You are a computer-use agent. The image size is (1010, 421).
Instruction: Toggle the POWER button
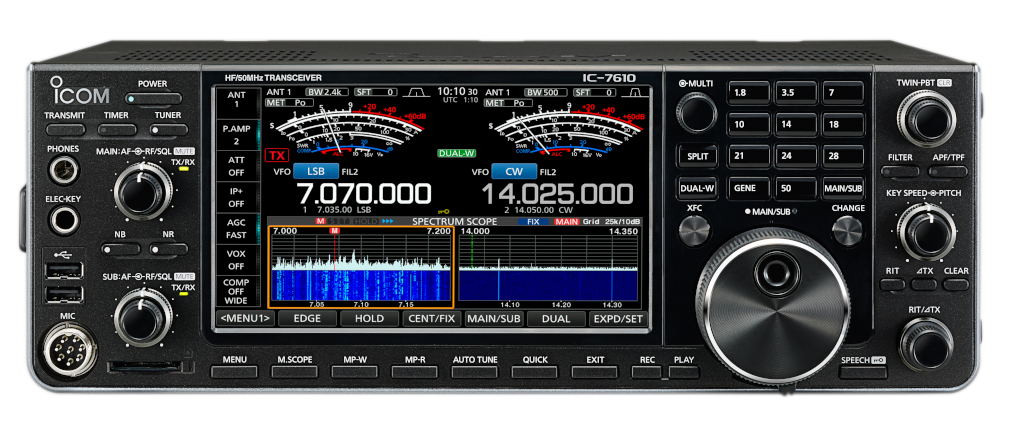[153, 98]
